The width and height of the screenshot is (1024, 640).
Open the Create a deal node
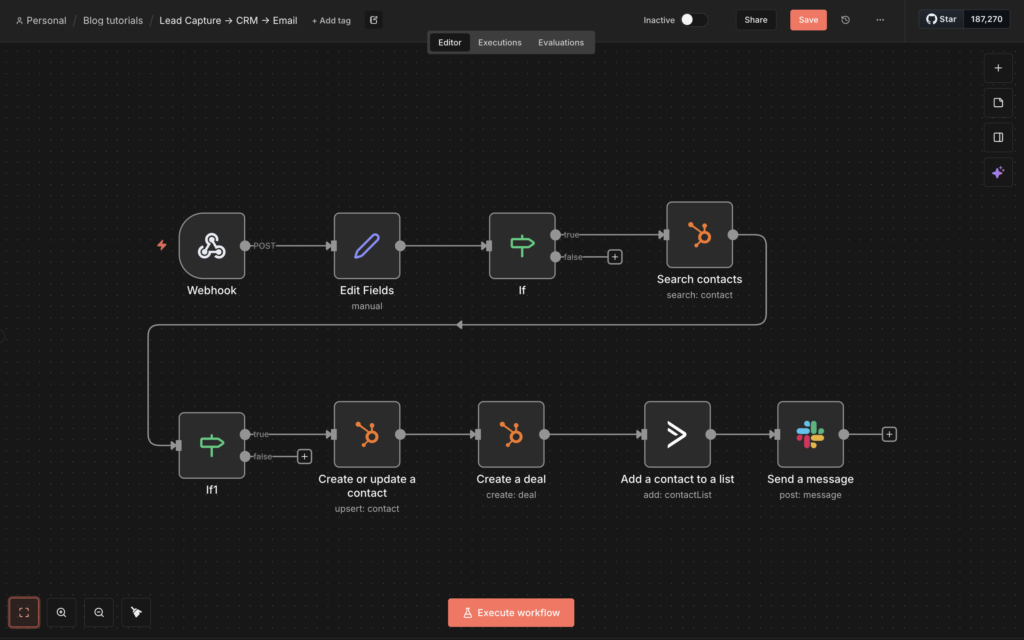pos(511,434)
